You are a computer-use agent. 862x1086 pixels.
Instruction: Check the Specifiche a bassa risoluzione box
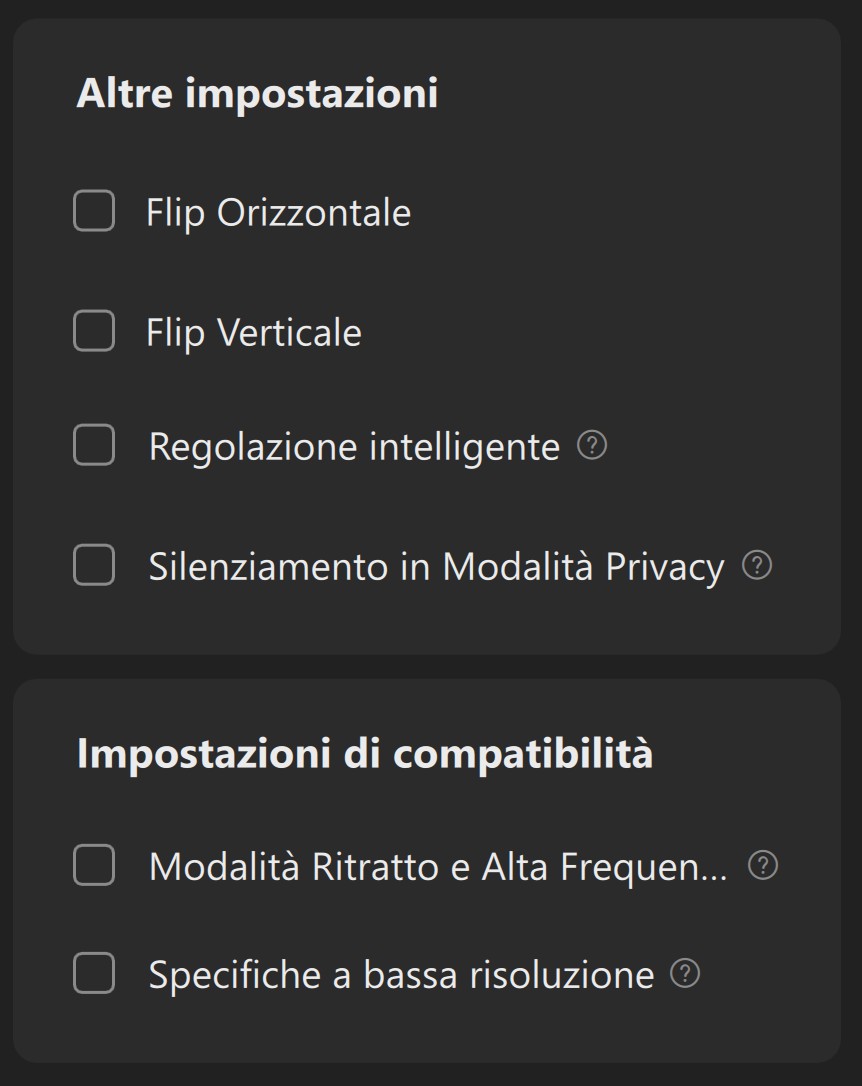click(94, 973)
